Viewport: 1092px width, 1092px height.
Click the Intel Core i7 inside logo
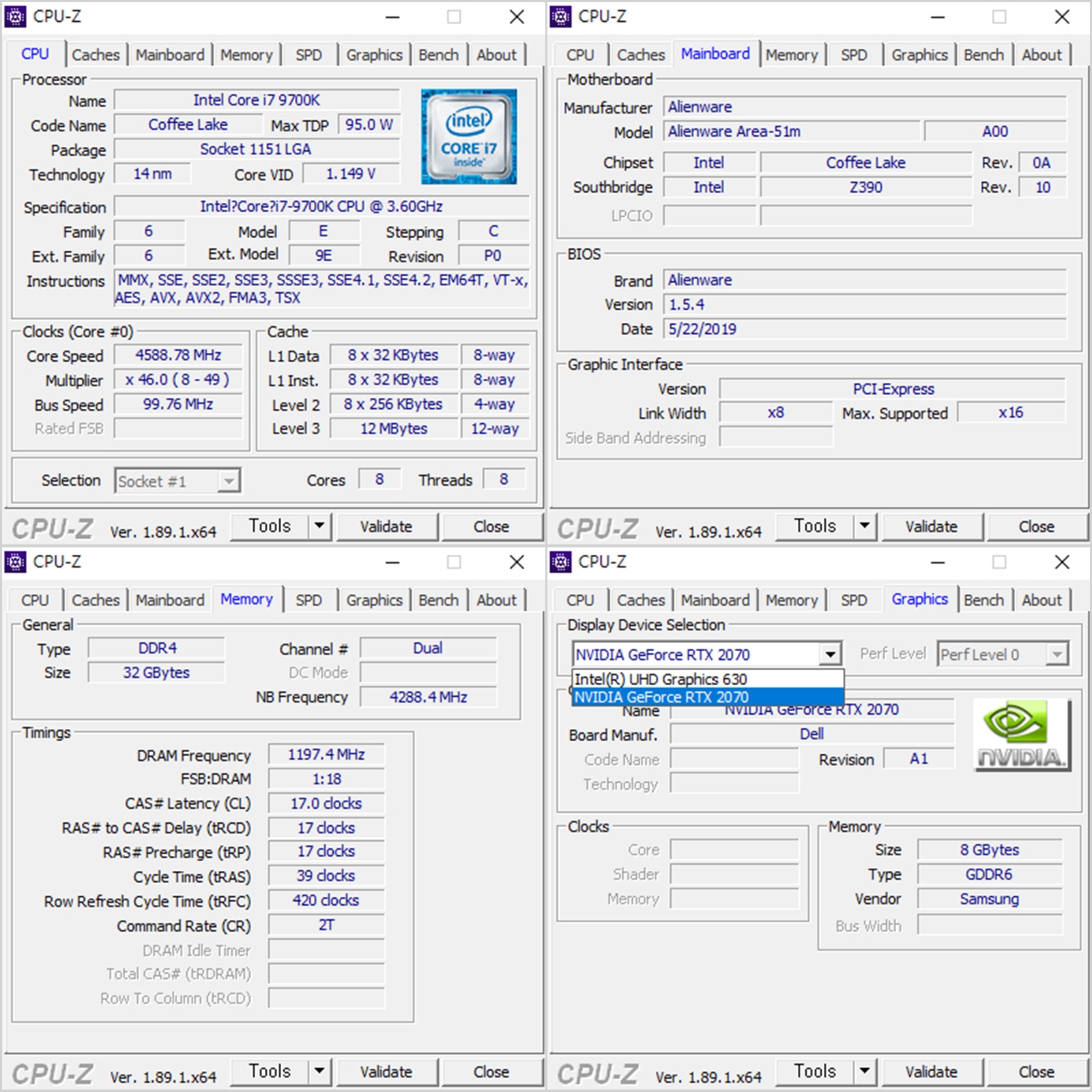[x=469, y=136]
